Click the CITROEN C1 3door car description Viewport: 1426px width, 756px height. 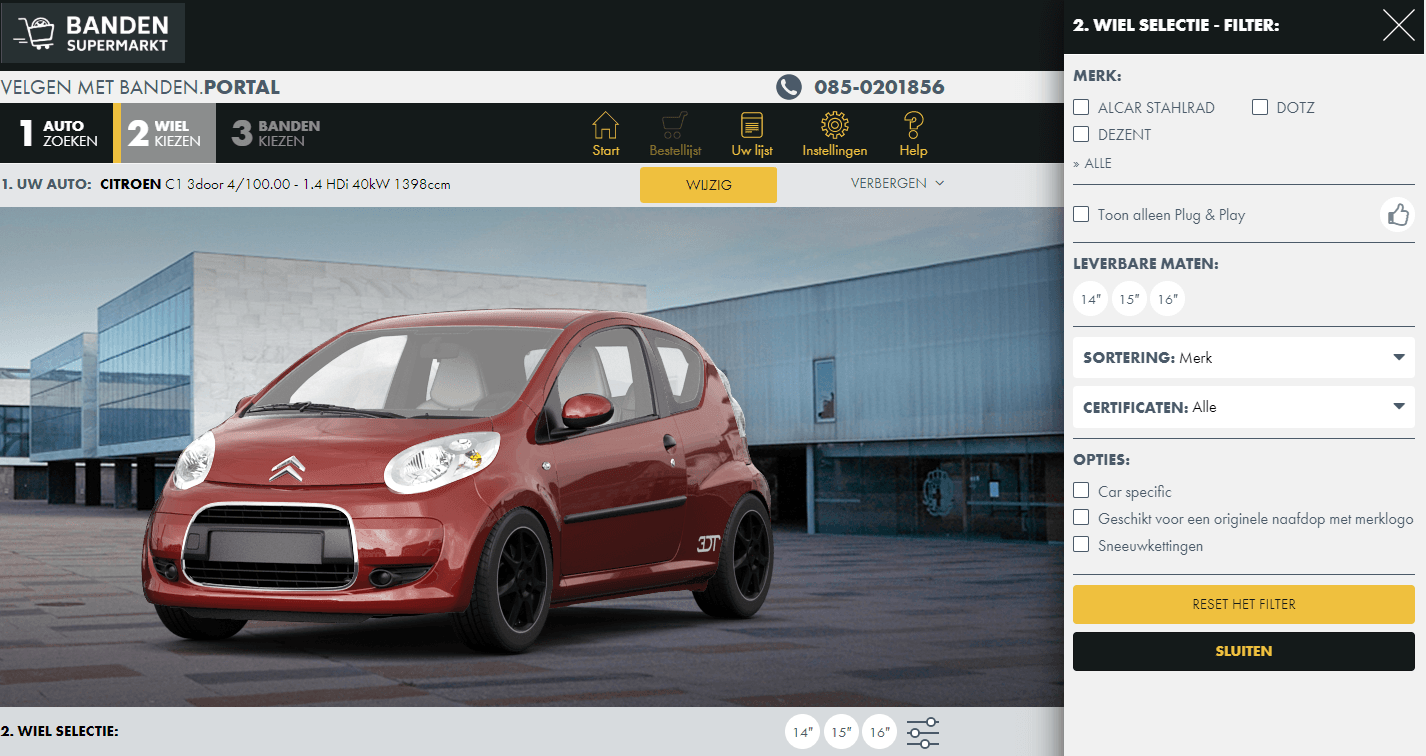click(275, 184)
